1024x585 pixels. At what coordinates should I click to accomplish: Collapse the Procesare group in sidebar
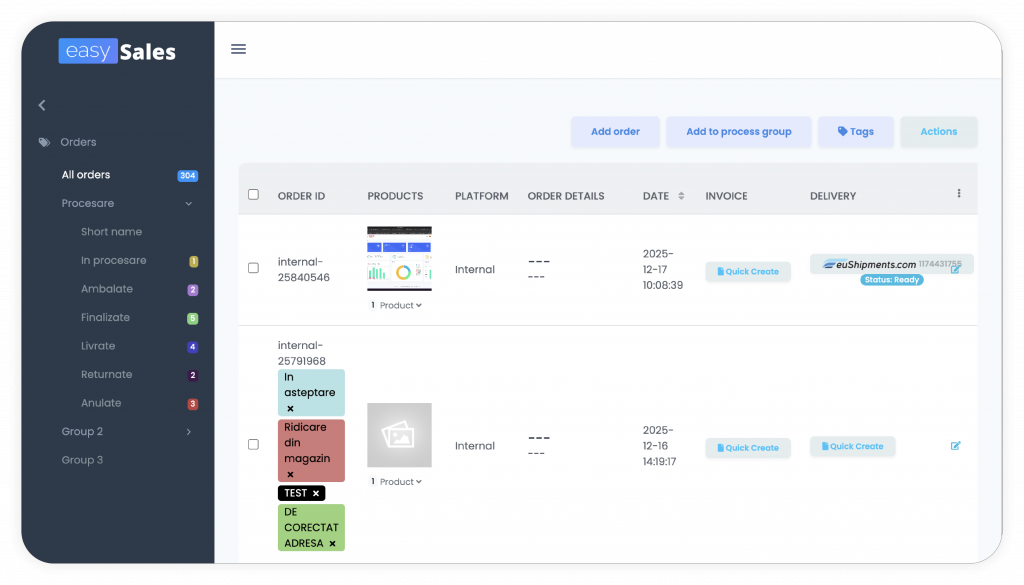[x=189, y=204]
